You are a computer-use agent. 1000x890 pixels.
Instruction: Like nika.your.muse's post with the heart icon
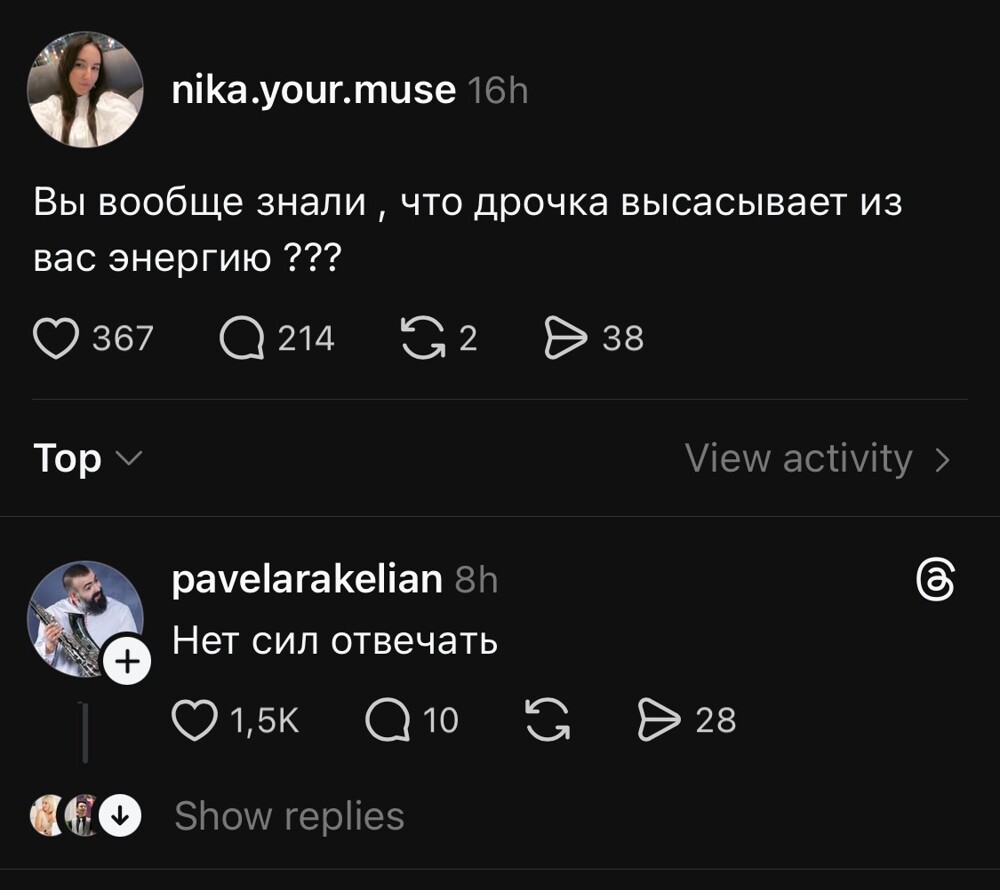pos(57,337)
